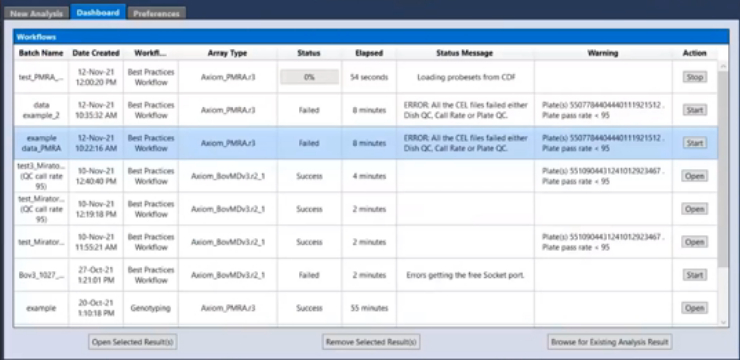Sort by the Status column header
Viewport: 740px width, 360px height.
tap(309, 53)
